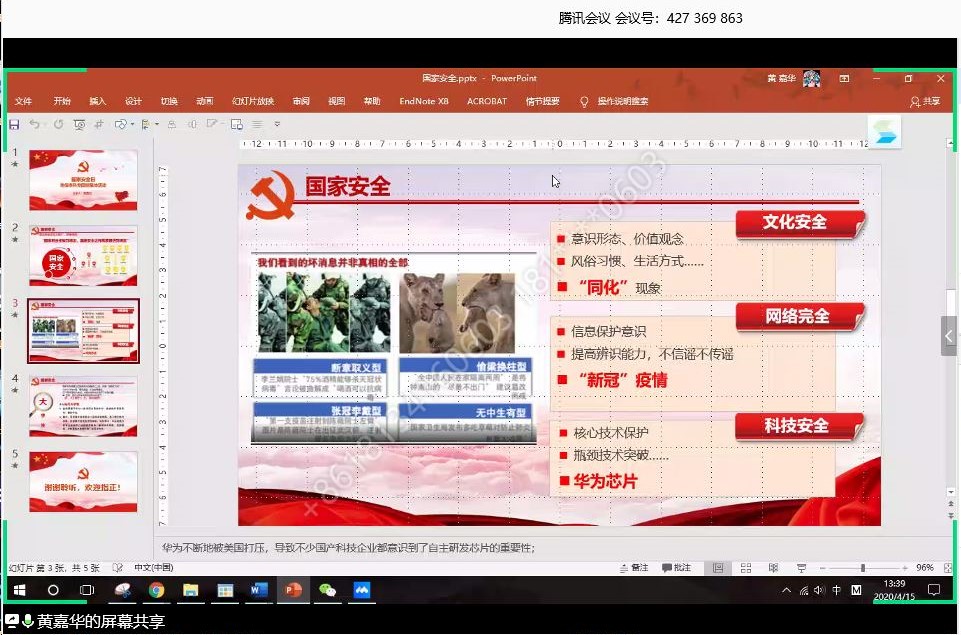
Task: Open the 视图 ribbon tab
Action: pos(336,101)
